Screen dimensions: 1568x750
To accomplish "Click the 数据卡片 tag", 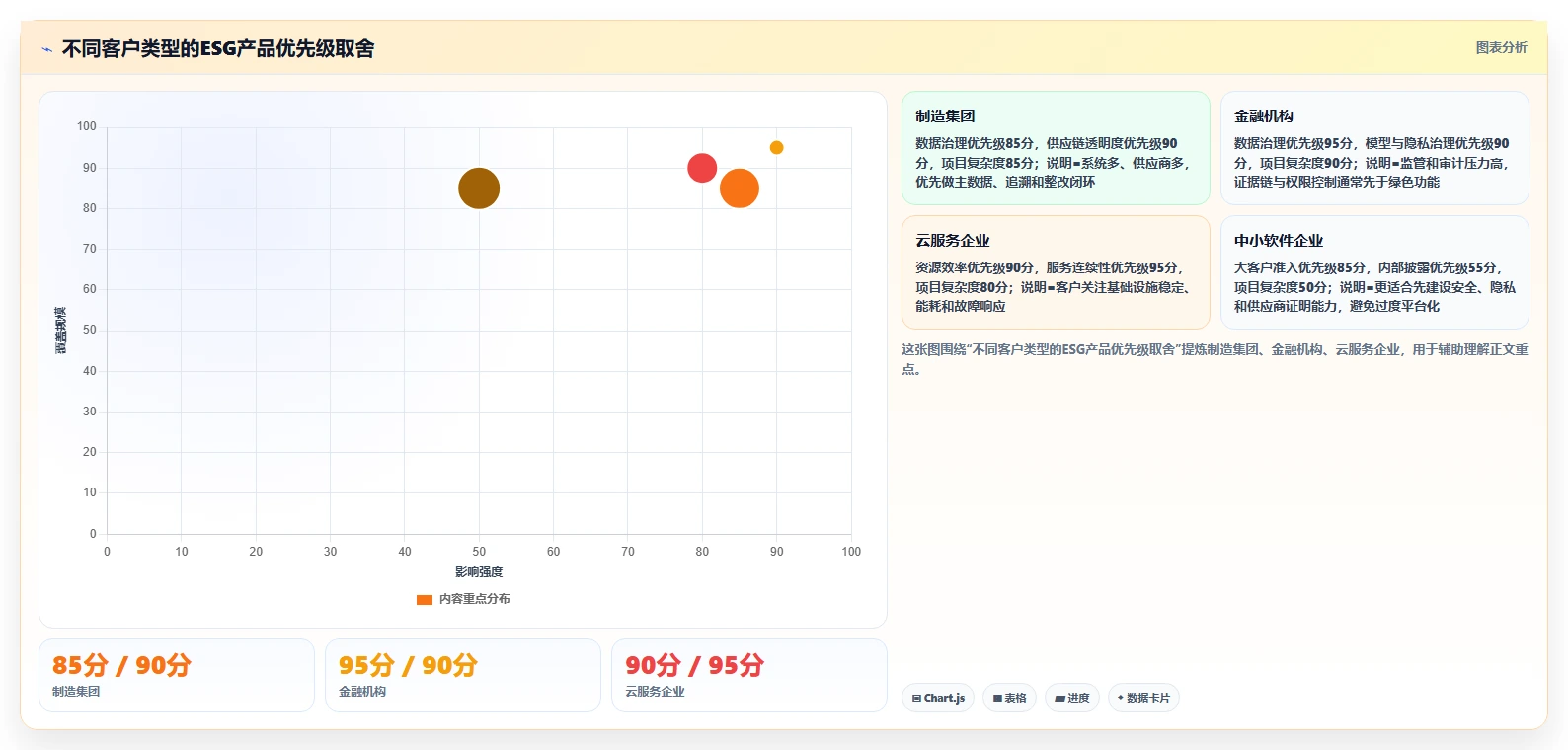I will click(1143, 698).
